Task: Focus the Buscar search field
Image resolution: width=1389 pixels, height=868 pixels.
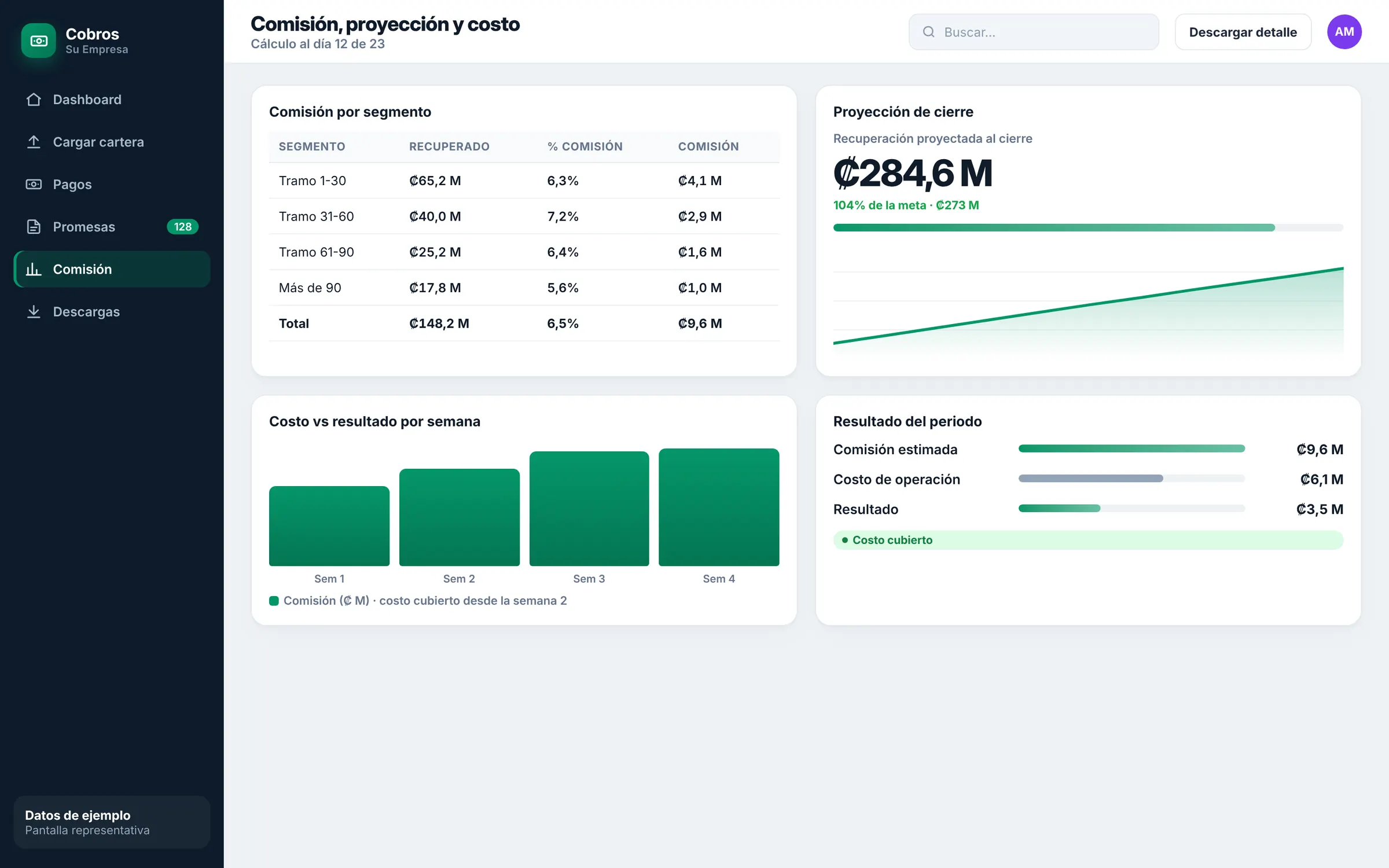Action: [1034, 32]
